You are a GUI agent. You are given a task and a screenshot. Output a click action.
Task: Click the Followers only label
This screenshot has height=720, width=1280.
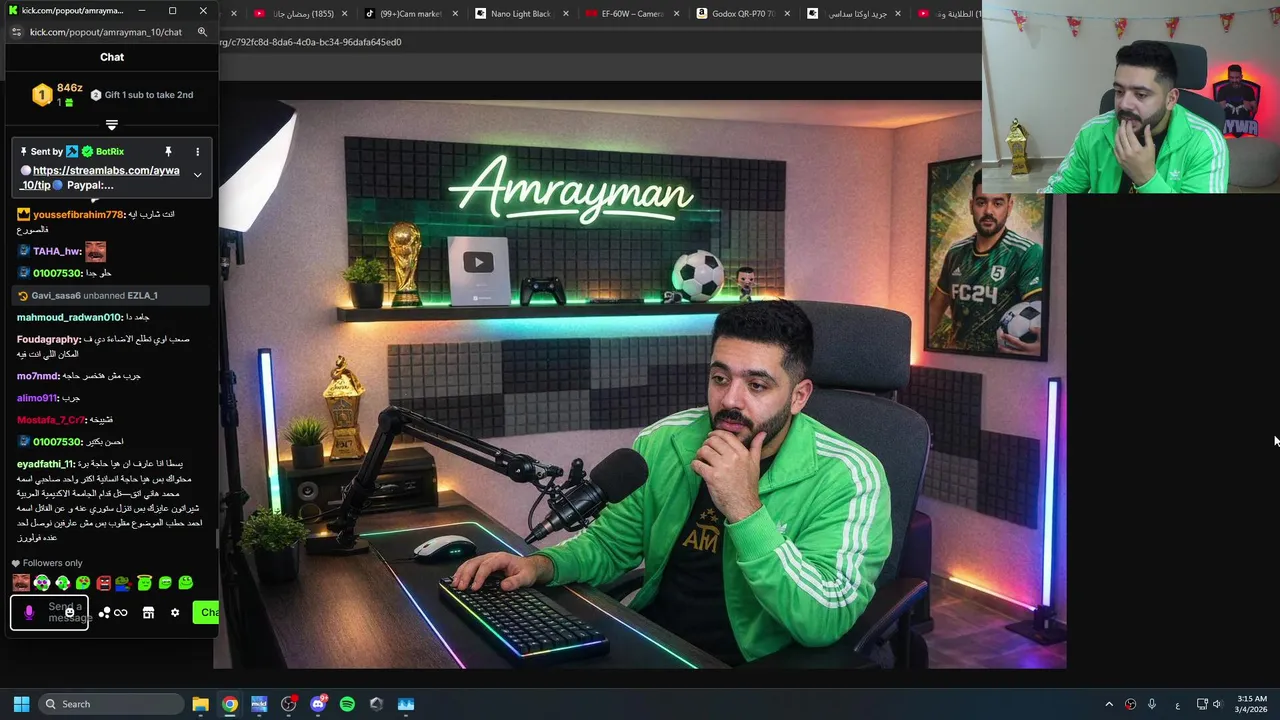[52, 564]
